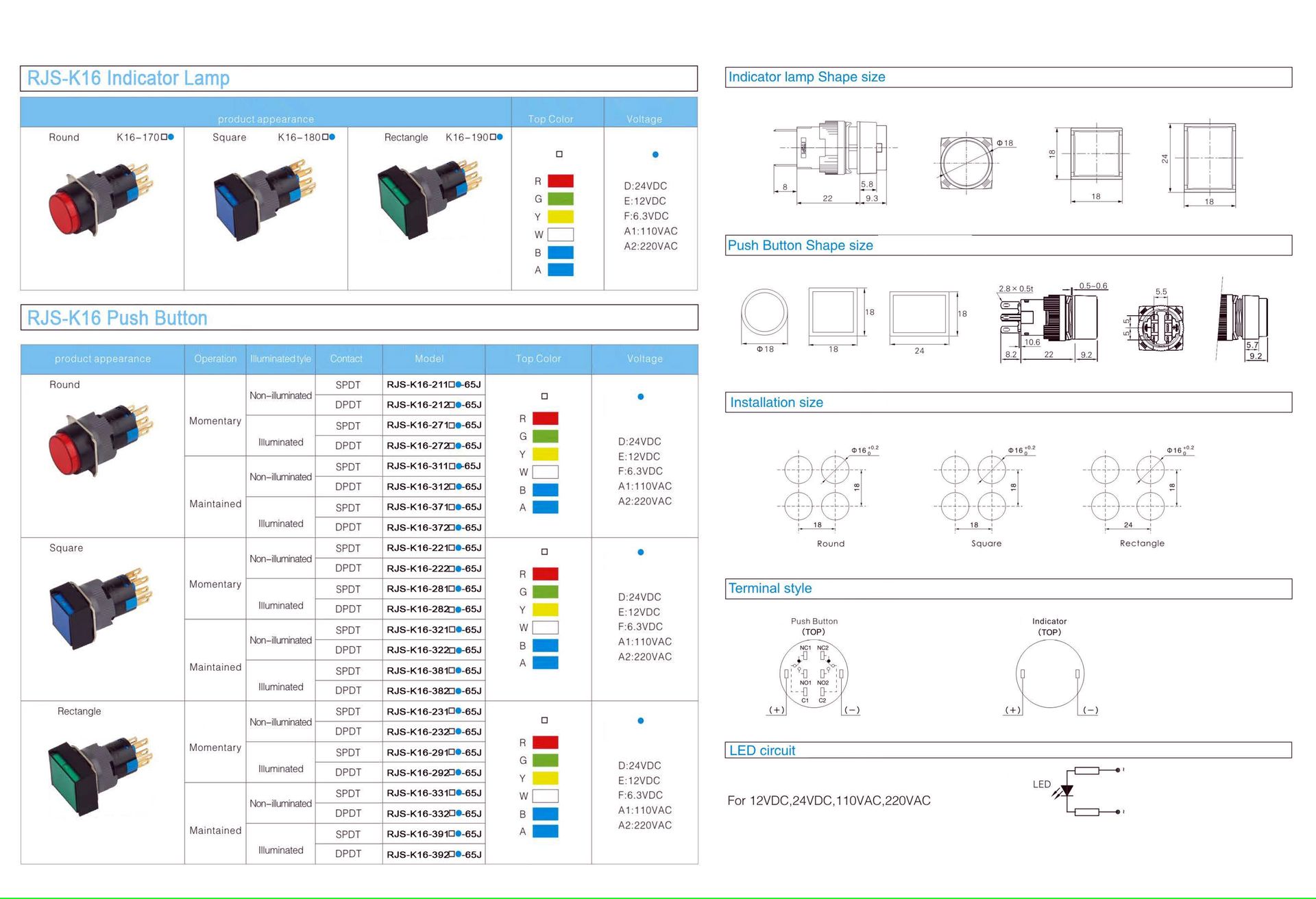Click the green G swatch in Rectangle push button row

(x=545, y=760)
